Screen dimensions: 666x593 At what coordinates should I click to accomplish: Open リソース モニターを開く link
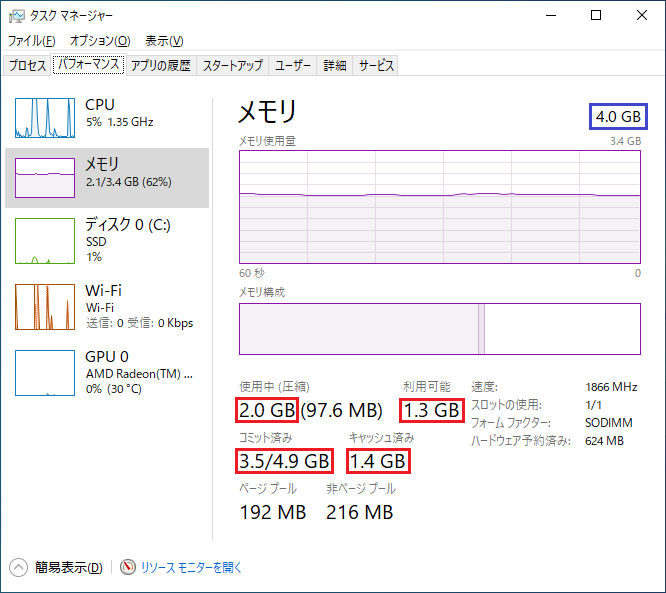click(191, 568)
